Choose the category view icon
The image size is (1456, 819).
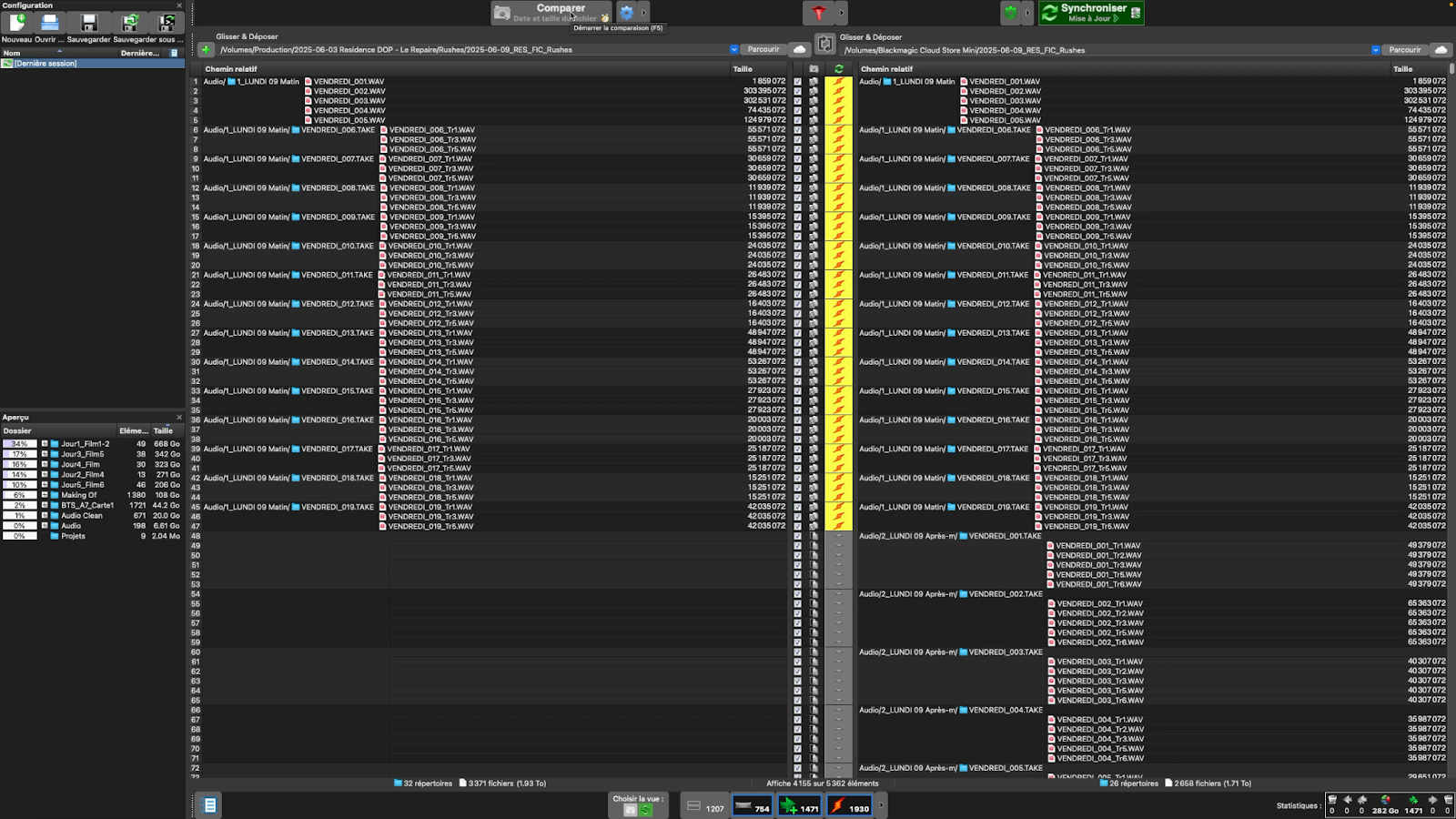click(630, 810)
